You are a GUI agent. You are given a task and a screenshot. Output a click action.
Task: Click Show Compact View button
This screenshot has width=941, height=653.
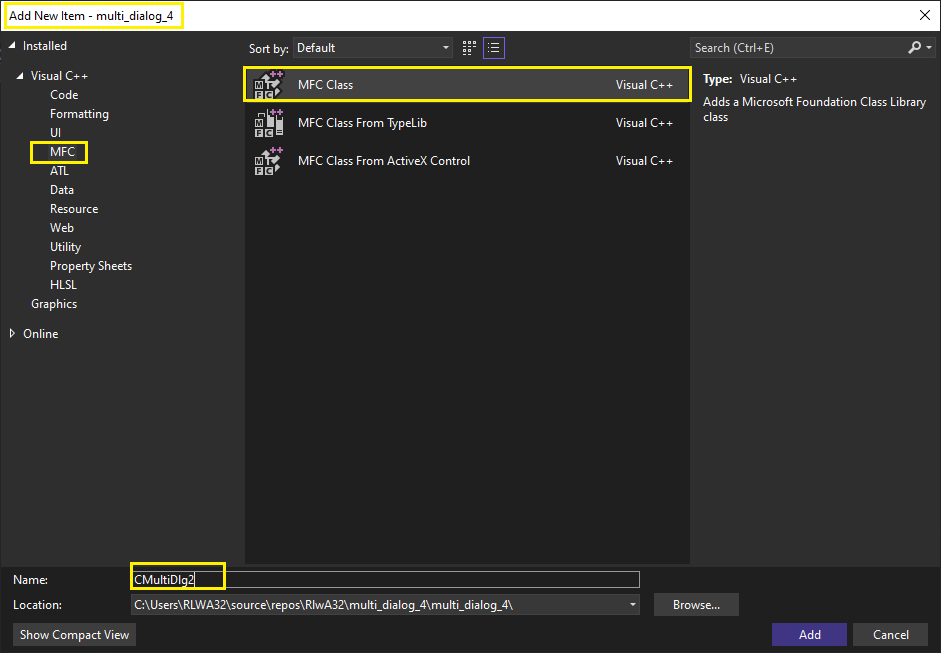(74, 634)
